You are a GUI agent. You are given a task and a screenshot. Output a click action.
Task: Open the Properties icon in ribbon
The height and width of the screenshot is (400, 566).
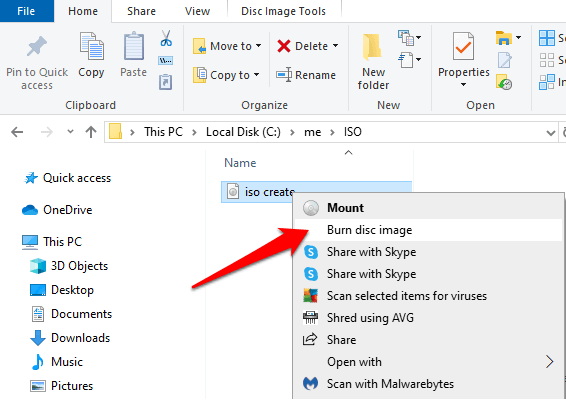(x=463, y=47)
